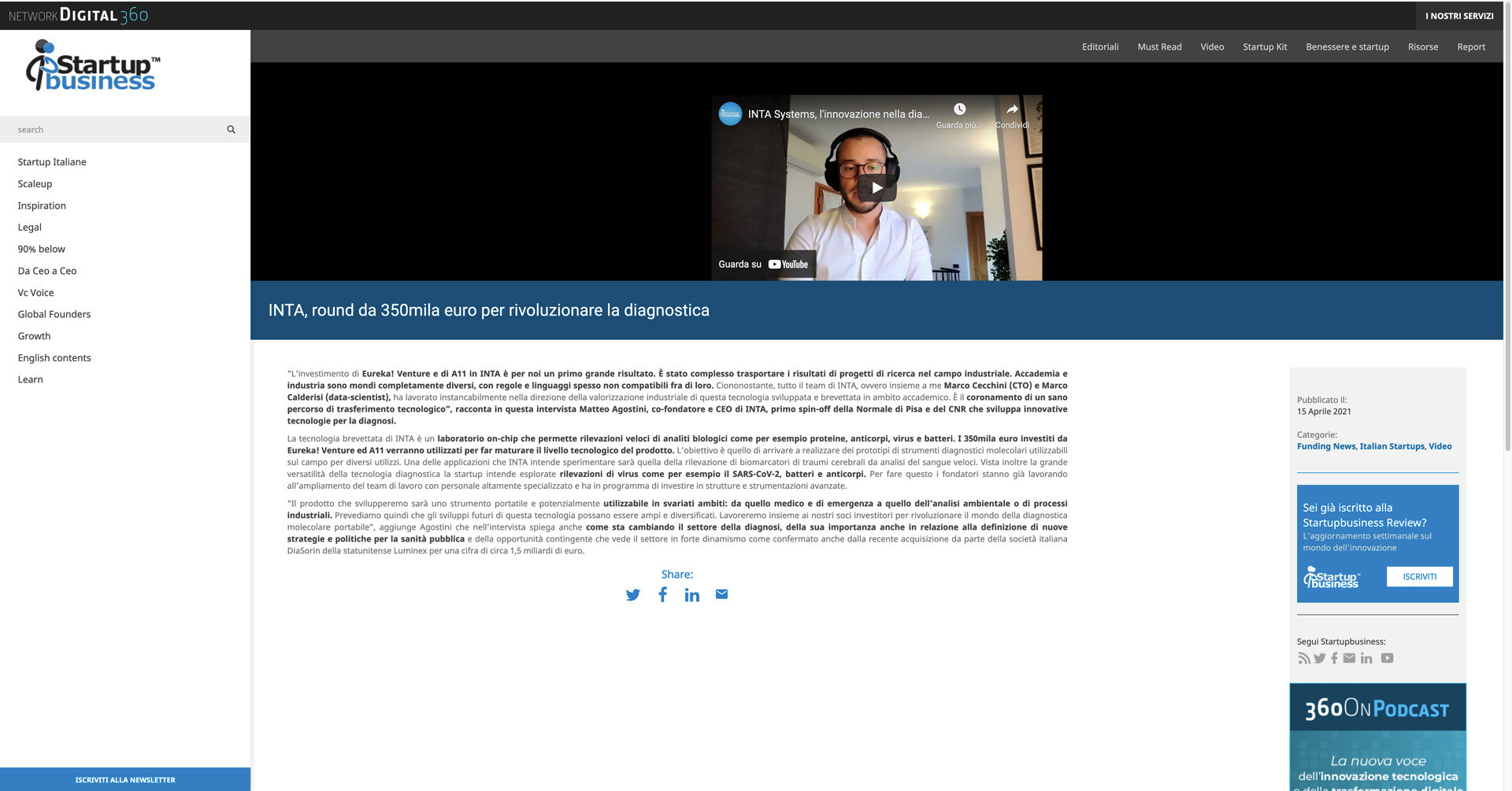Go to Legal section
The width and height of the screenshot is (1512, 791).
[x=29, y=227]
